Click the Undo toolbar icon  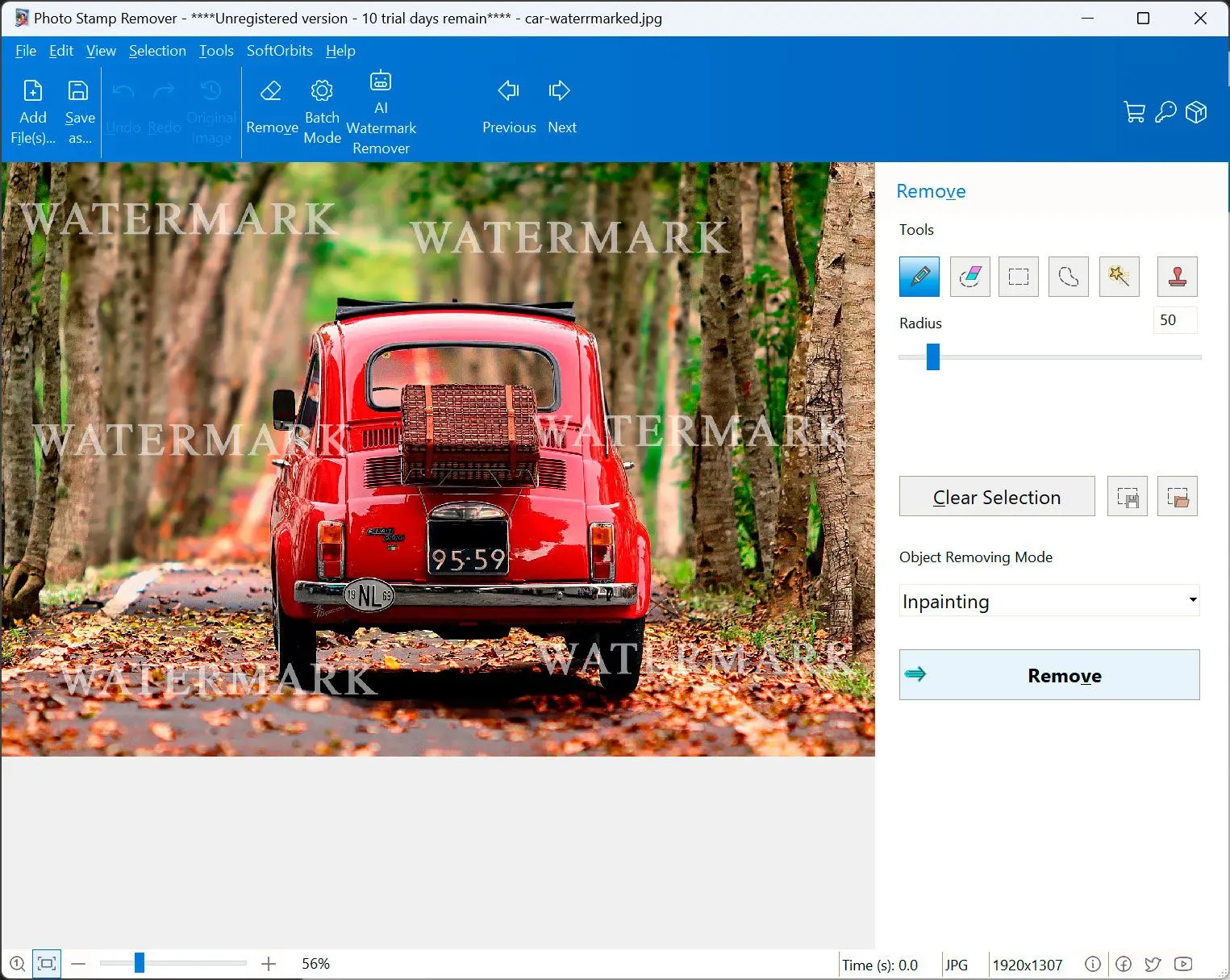[123, 109]
